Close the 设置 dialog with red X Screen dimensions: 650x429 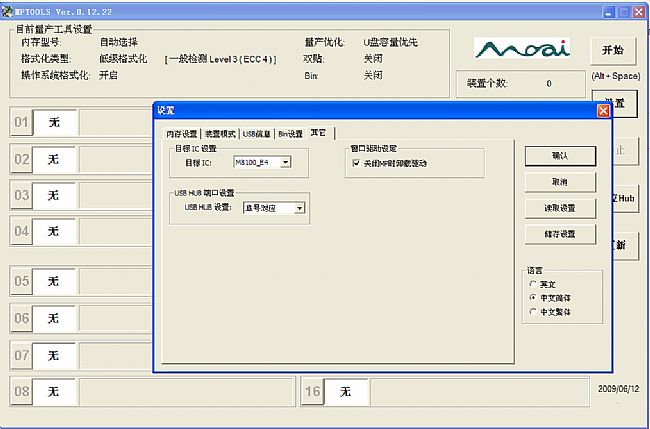[x=603, y=111]
